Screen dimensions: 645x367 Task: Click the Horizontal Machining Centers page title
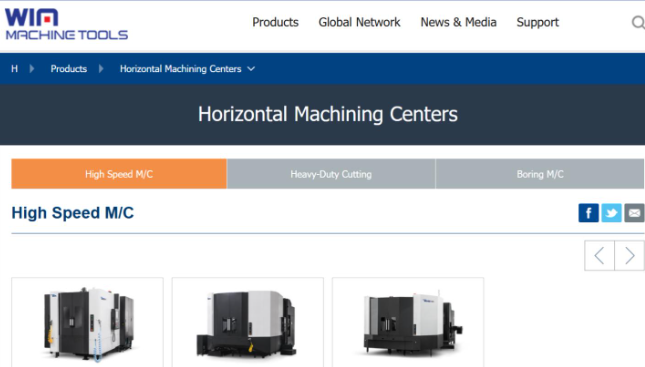[x=328, y=114]
